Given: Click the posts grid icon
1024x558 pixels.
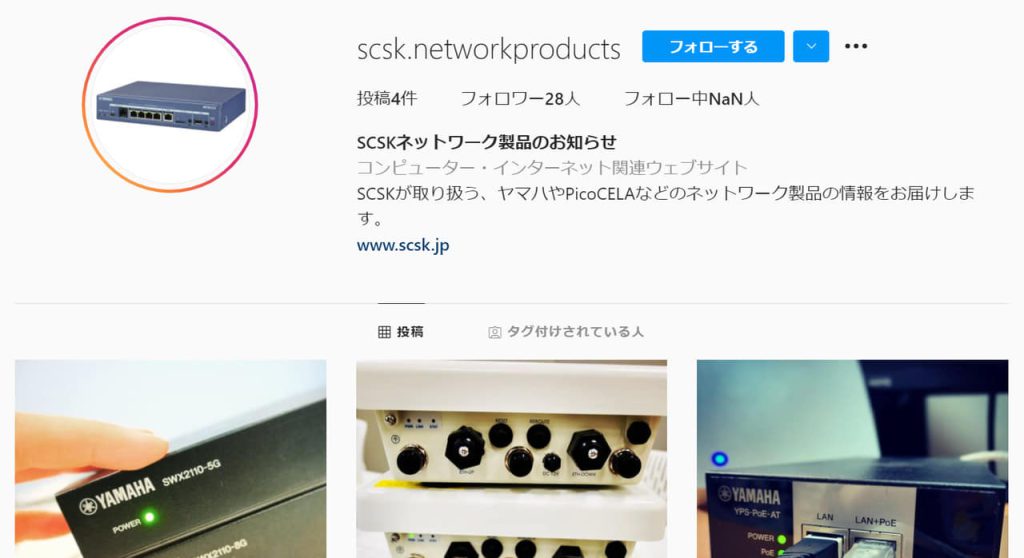Looking at the screenshot, I should tap(384, 333).
